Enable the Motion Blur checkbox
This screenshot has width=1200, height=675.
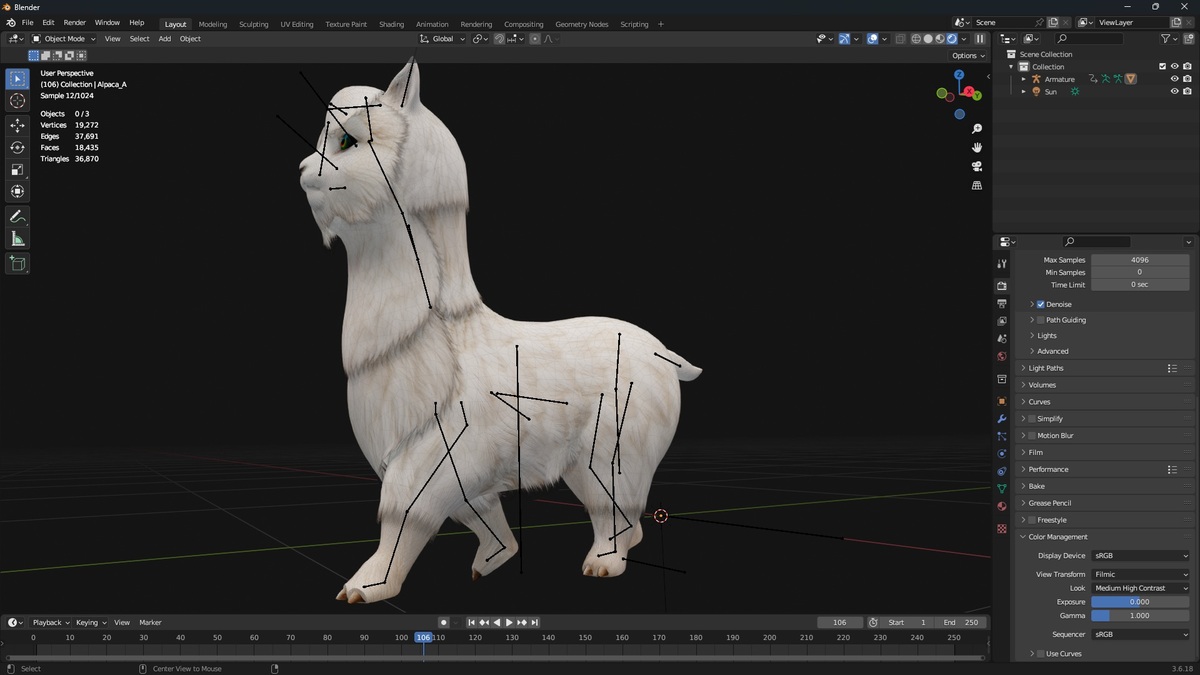click(1032, 436)
